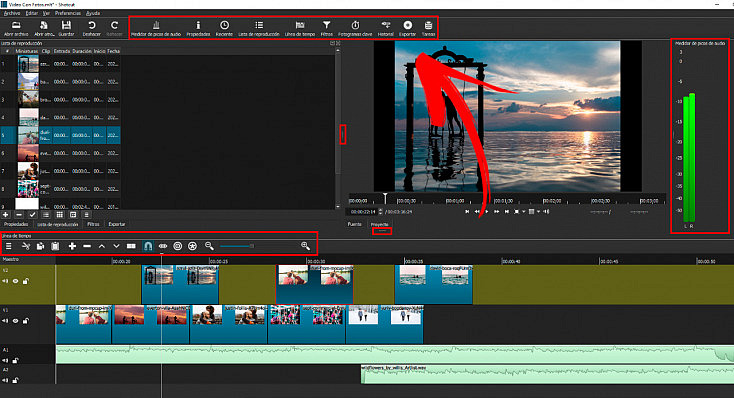734x398 pixels.
Task: Open the Ayuda menu
Action: 93,13
